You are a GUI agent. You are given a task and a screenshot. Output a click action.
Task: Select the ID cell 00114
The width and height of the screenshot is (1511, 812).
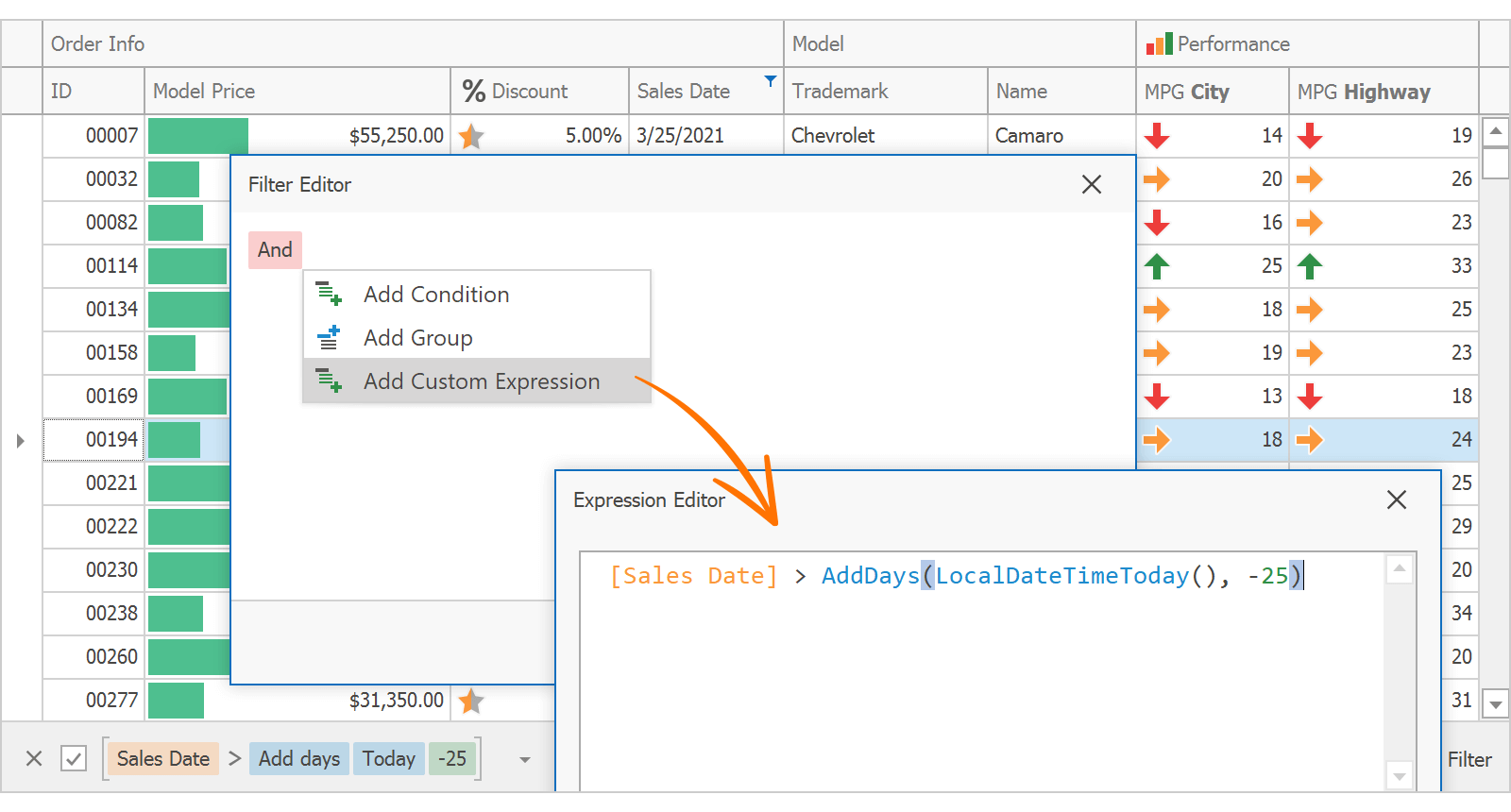click(x=93, y=266)
